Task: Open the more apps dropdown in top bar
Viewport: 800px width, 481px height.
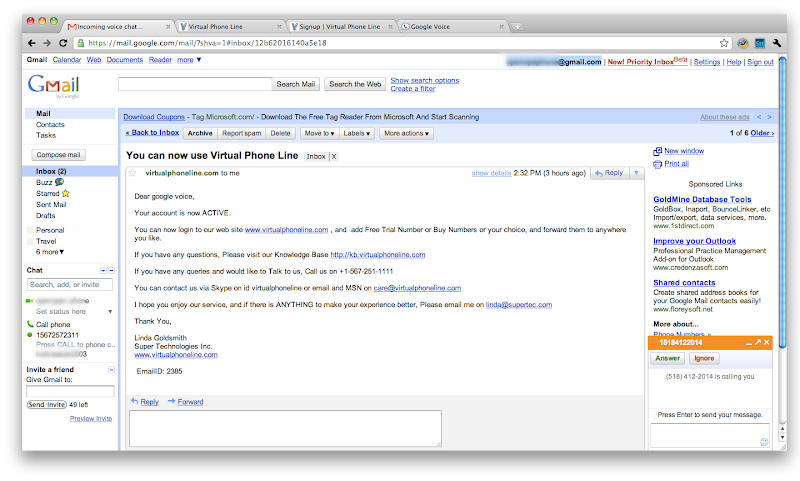Action: (189, 60)
